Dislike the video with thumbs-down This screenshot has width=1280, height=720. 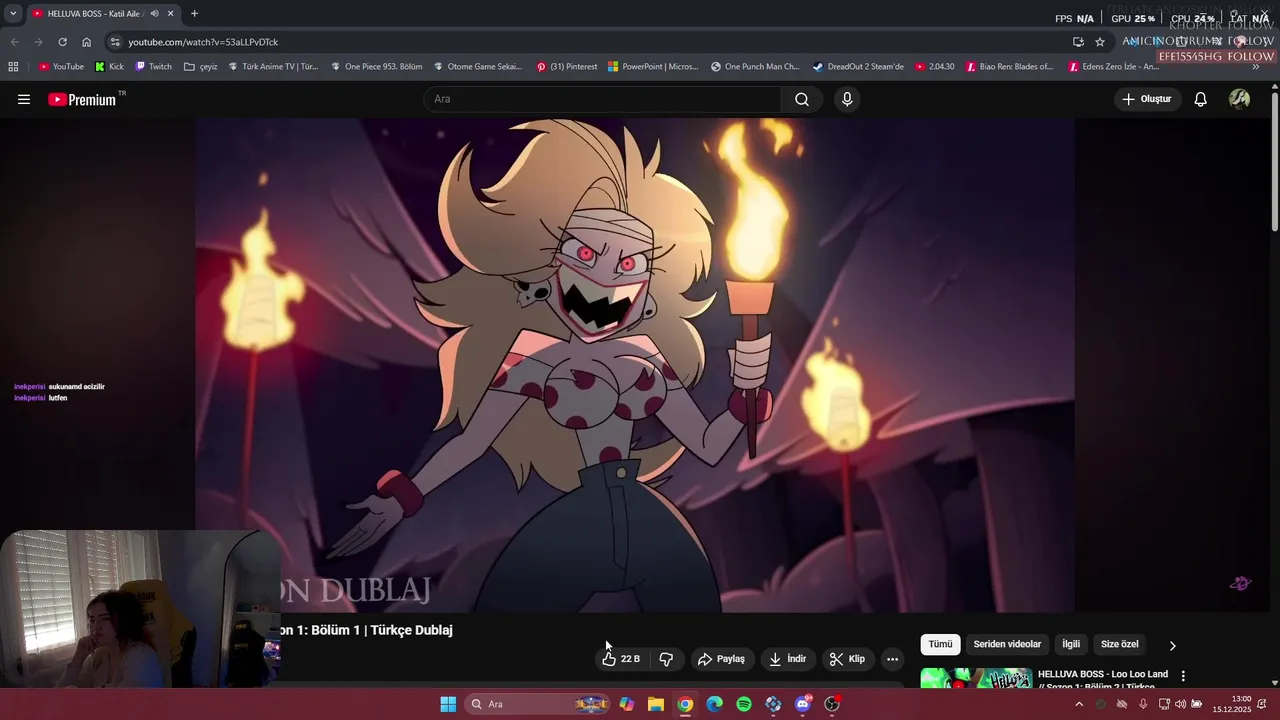666,659
